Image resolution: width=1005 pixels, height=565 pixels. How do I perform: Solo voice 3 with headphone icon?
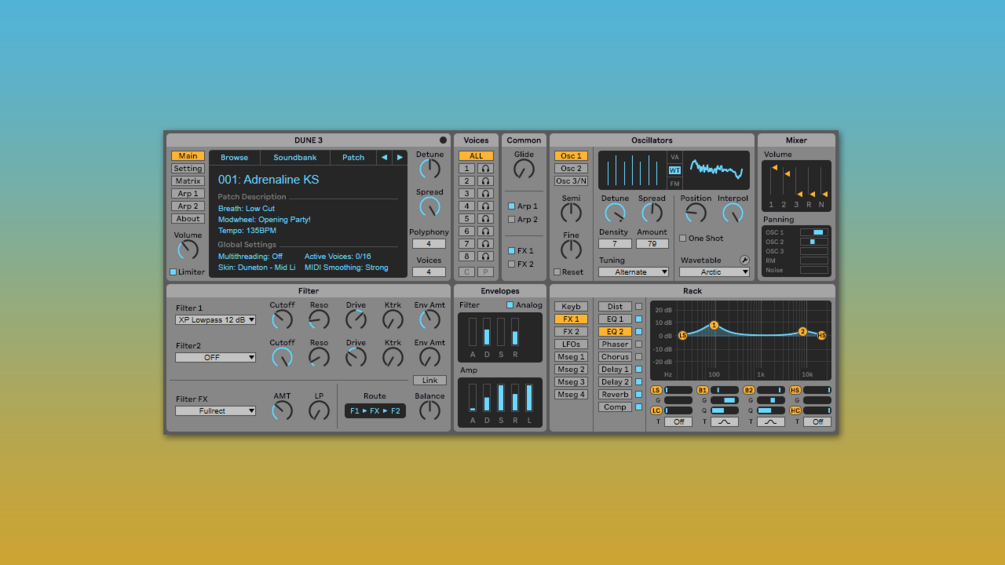tap(485, 193)
